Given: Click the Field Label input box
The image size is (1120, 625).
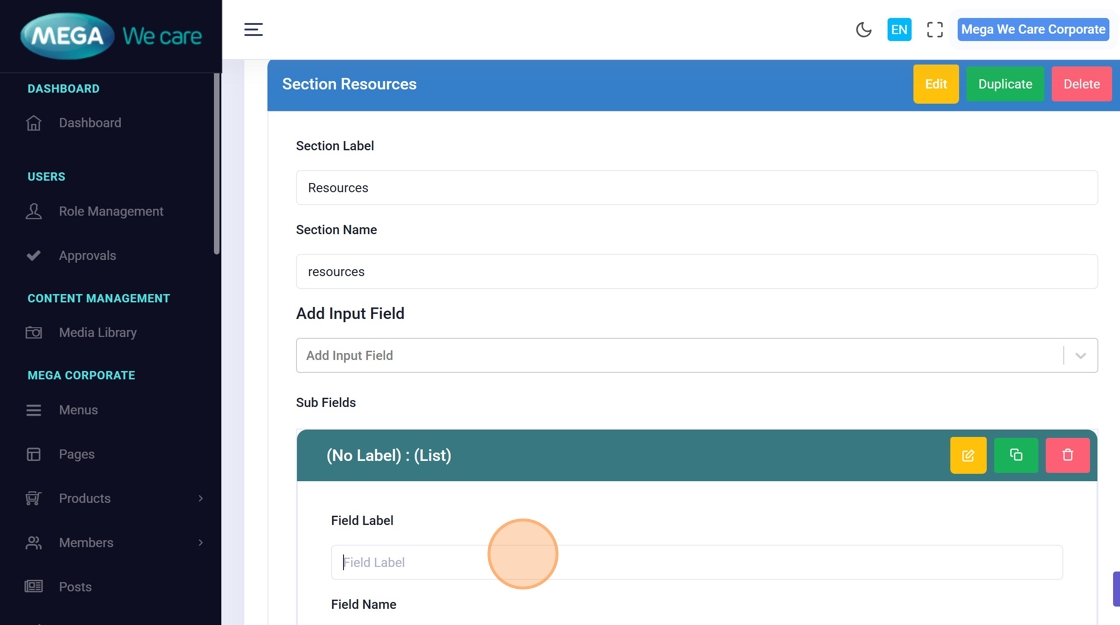Looking at the screenshot, I should click(x=696, y=562).
